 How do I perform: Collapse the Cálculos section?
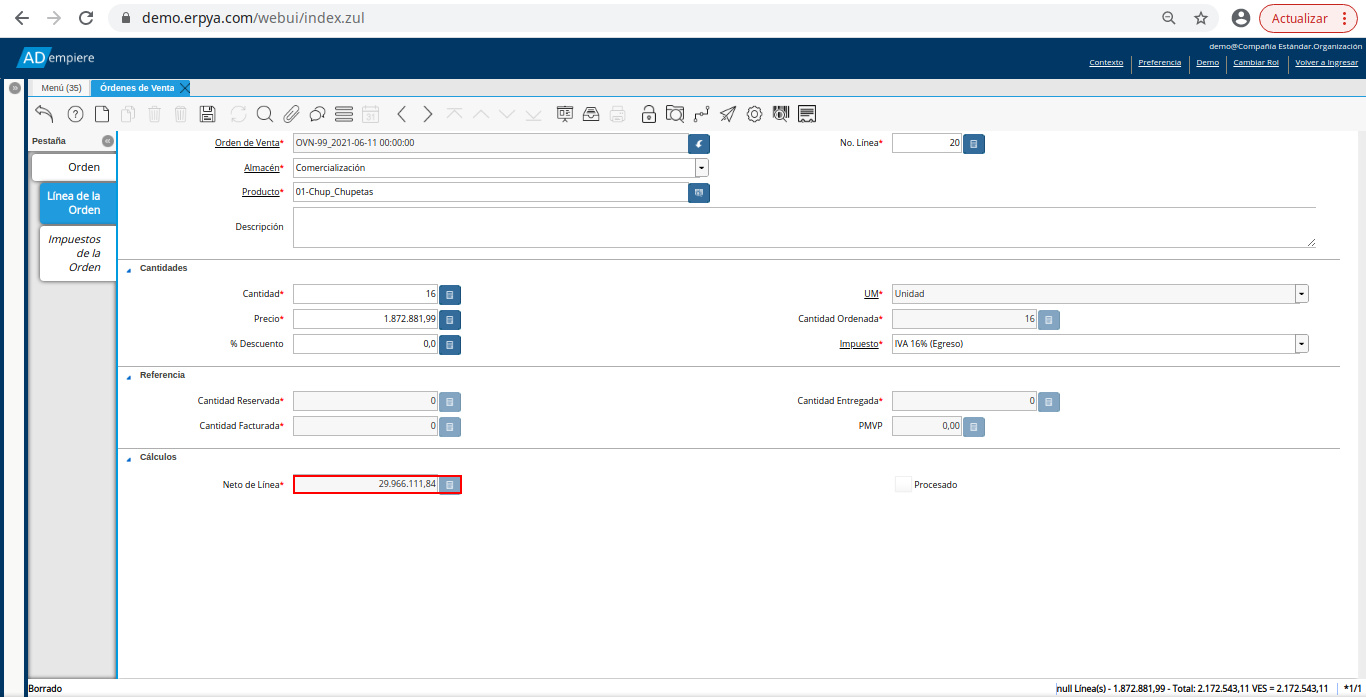129,458
